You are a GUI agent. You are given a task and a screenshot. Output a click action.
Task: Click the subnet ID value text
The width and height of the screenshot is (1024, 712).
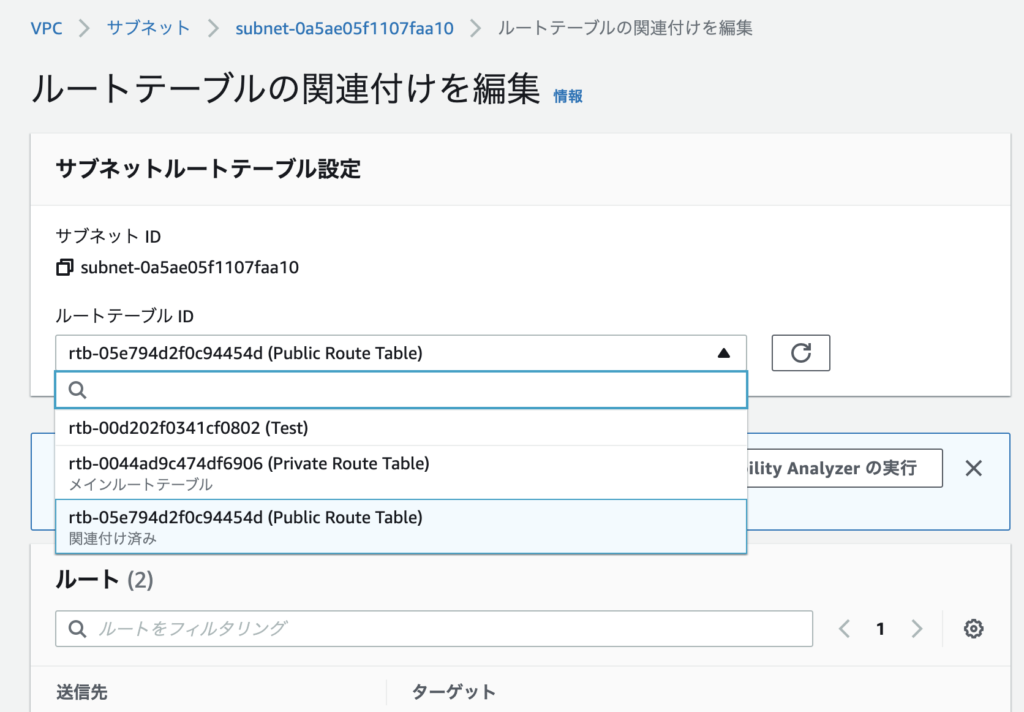pos(189,267)
